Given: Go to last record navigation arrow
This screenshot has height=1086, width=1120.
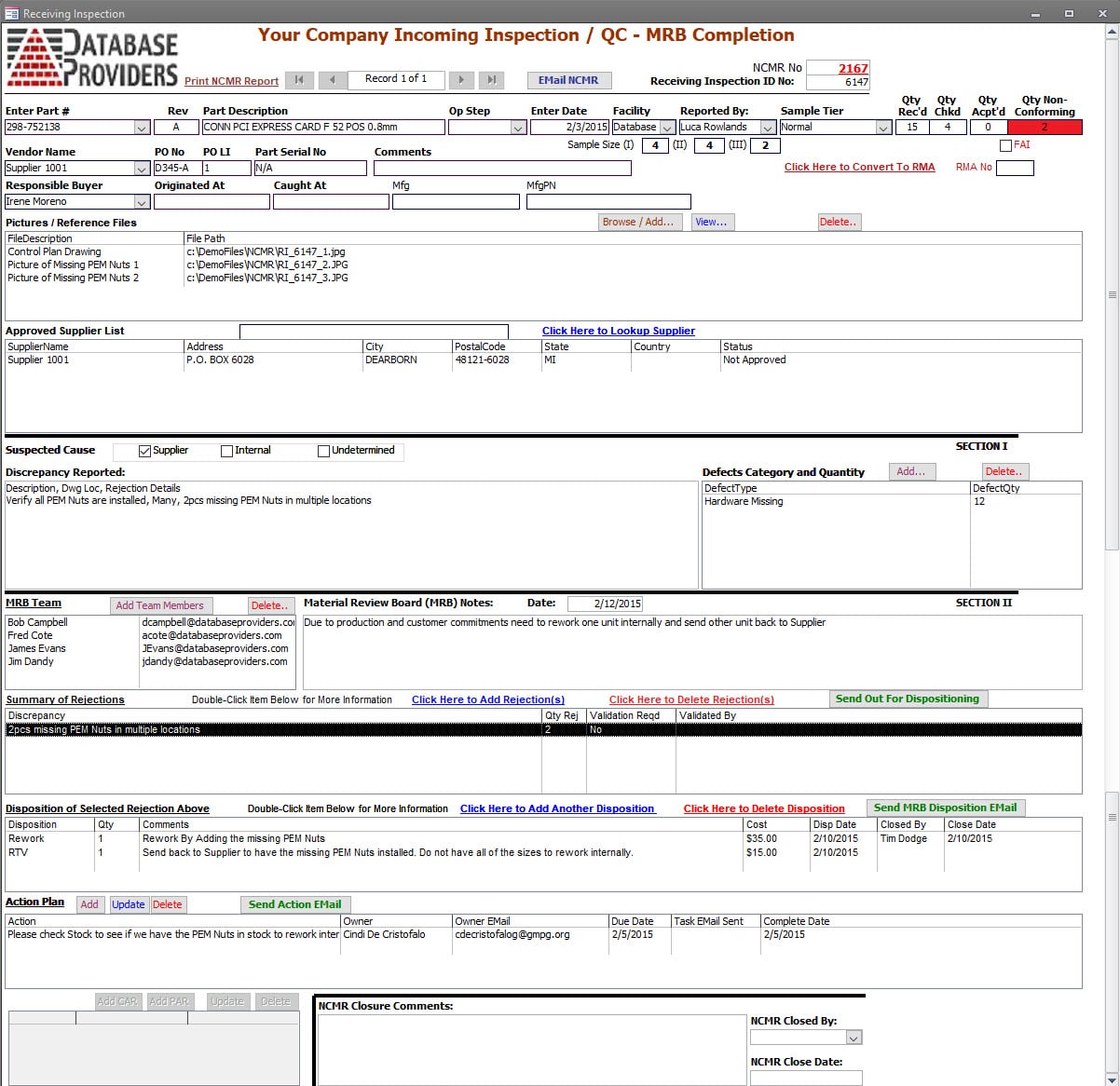Looking at the screenshot, I should click(492, 80).
